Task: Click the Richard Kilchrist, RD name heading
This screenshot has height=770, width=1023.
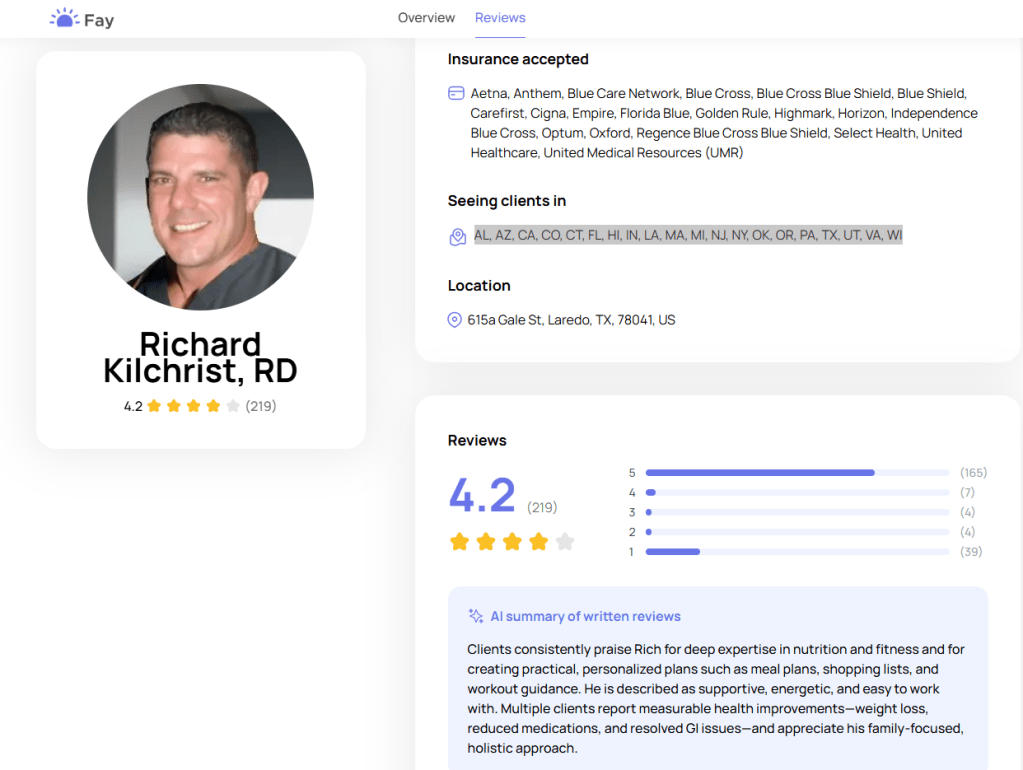Action: pos(200,357)
